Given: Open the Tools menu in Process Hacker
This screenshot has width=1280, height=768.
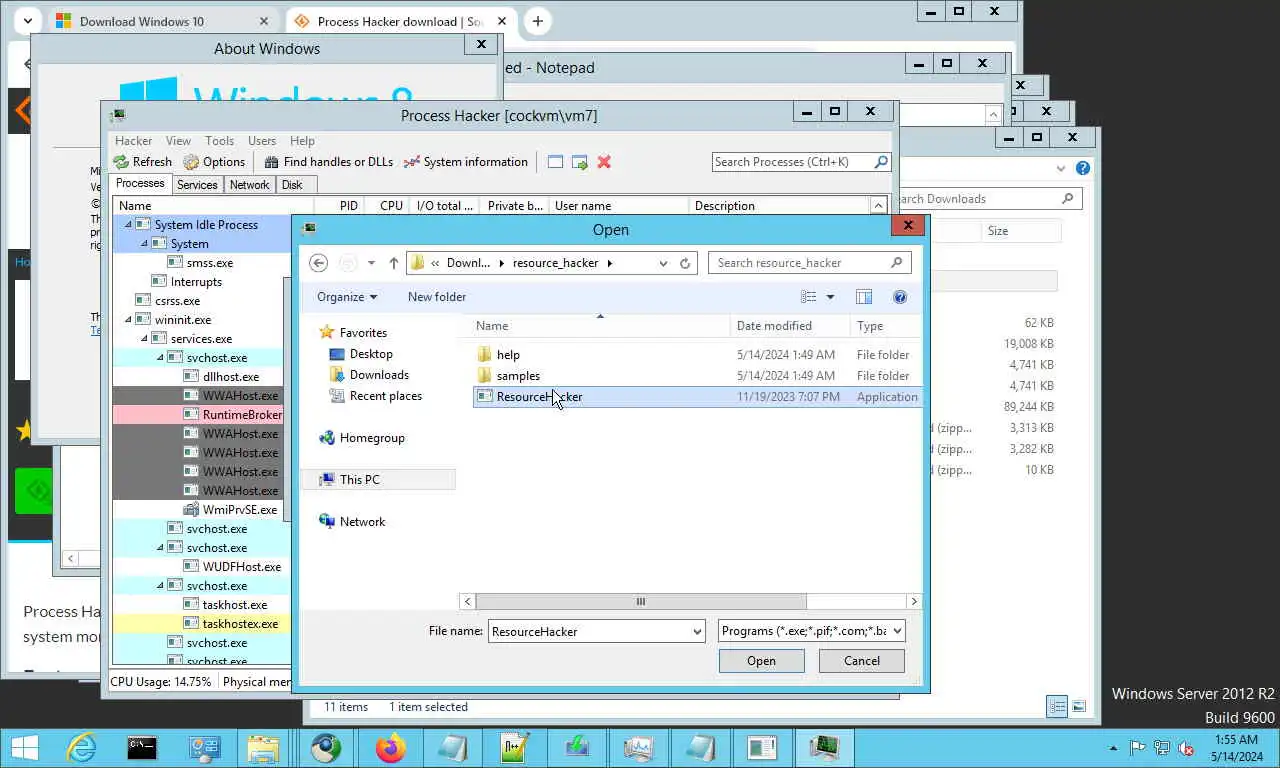Looking at the screenshot, I should 219,141.
